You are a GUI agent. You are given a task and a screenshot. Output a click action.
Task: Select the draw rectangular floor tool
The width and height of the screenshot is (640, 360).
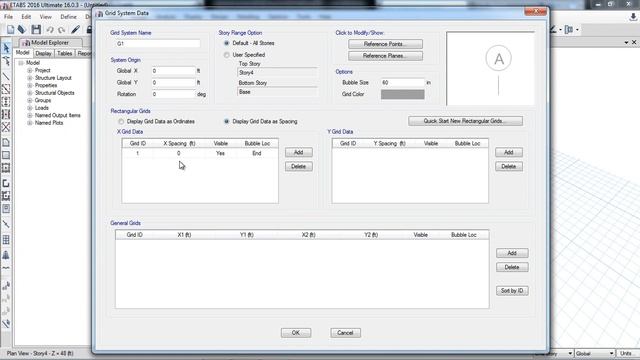[x=6, y=155]
